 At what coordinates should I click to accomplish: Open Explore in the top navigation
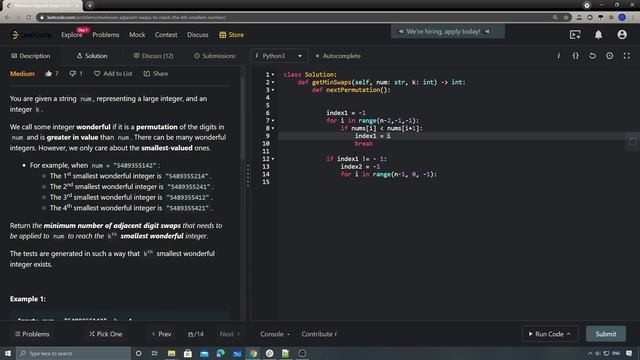click(72, 35)
